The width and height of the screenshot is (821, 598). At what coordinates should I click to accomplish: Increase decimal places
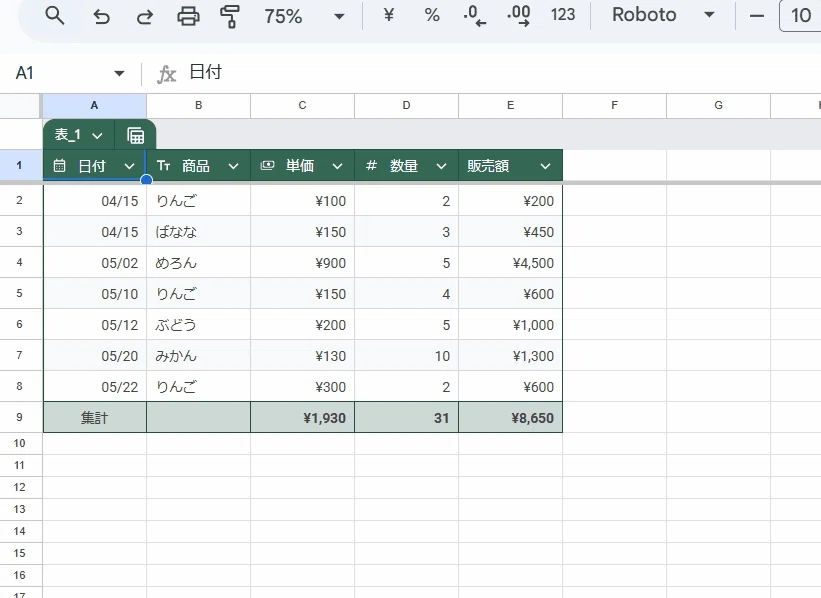pos(518,15)
